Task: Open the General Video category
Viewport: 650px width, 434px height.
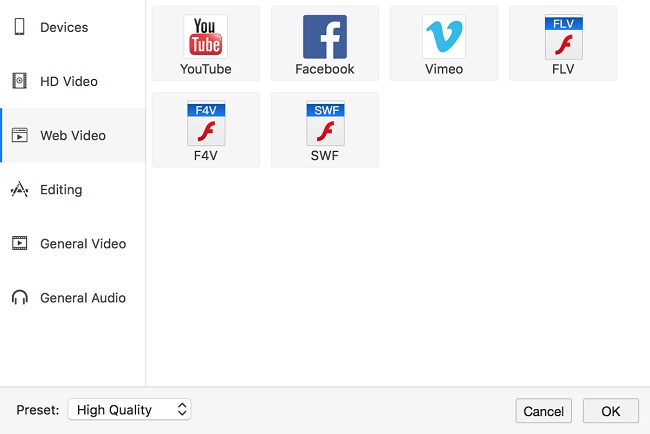Action: tap(73, 243)
